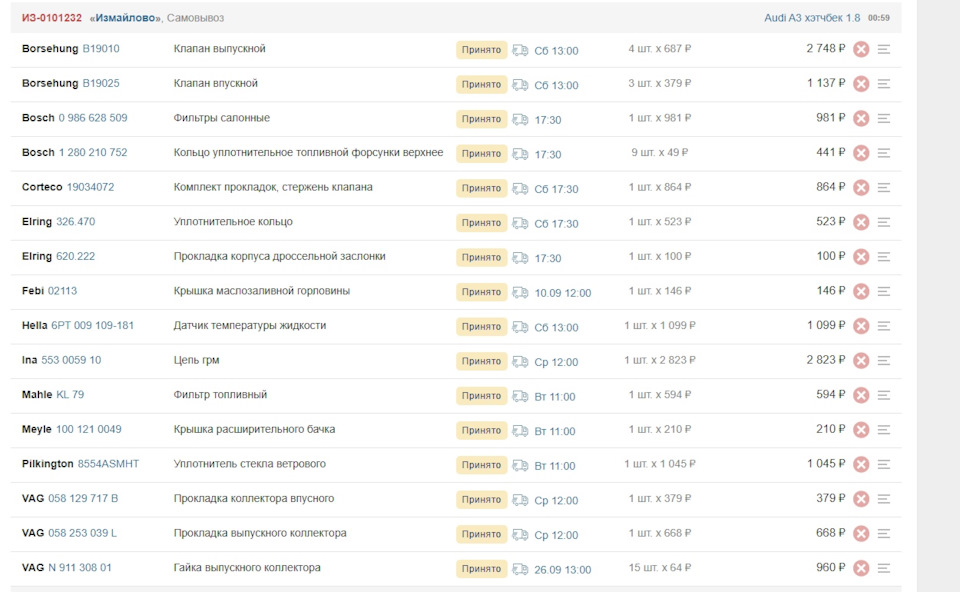Open lines menu for Corteco 19034072 row
The image size is (960, 592).
[884, 188]
